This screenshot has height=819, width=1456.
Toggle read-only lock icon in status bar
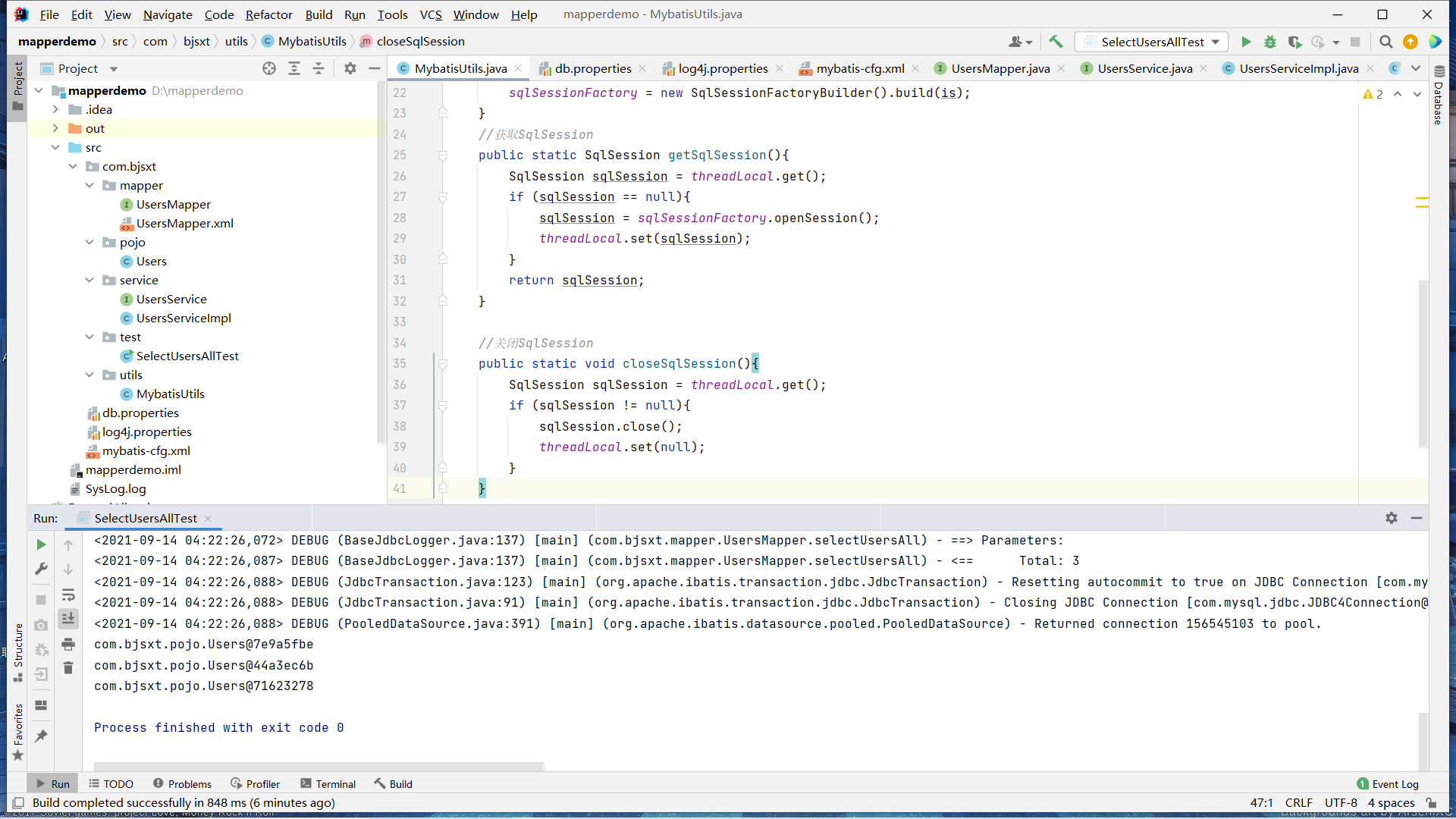1431,802
